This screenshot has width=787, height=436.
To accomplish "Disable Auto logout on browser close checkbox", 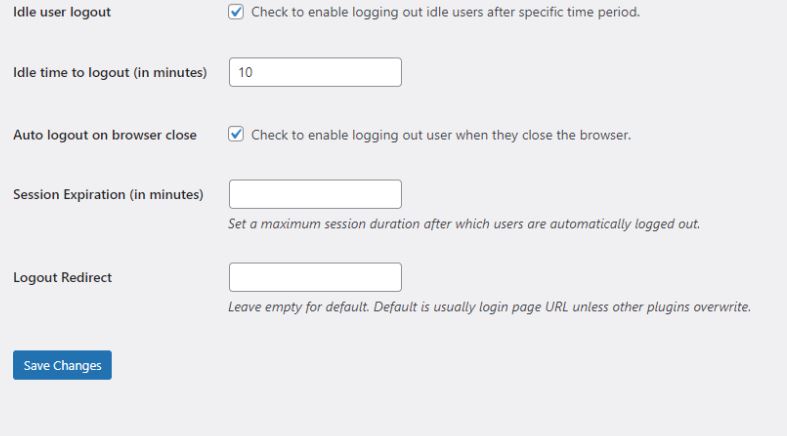I will [236, 134].
